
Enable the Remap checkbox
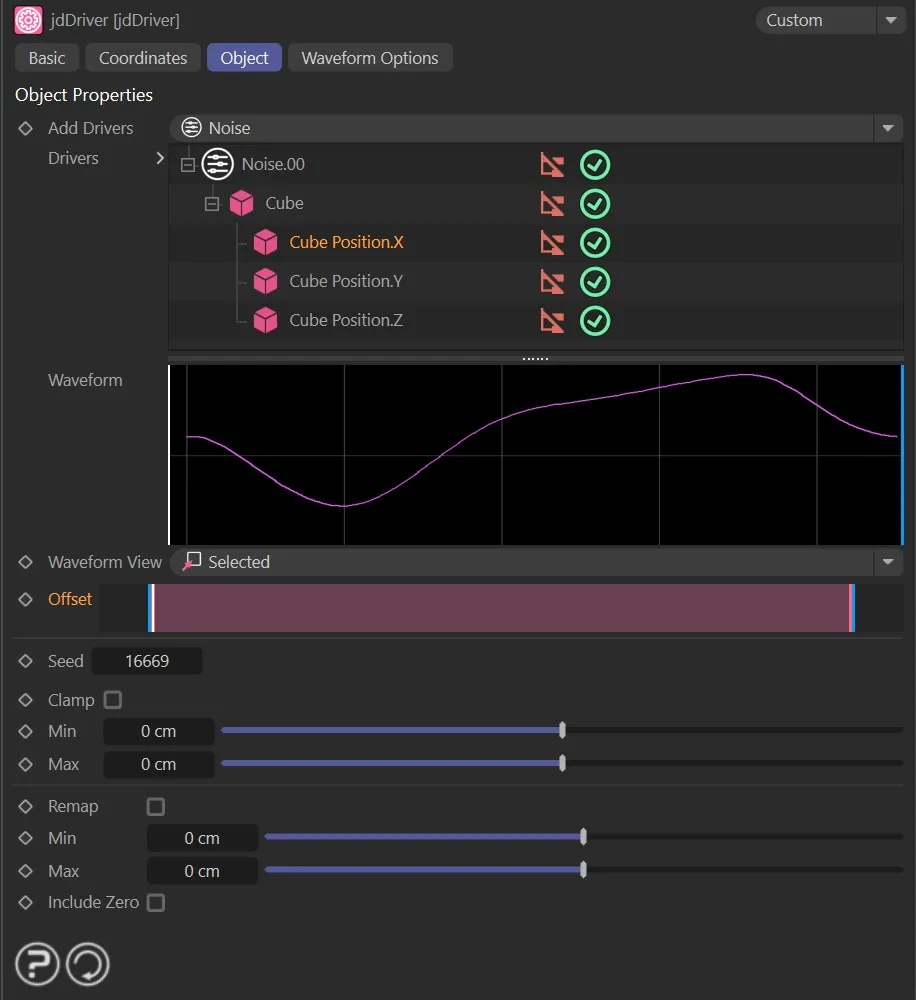(x=156, y=806)
